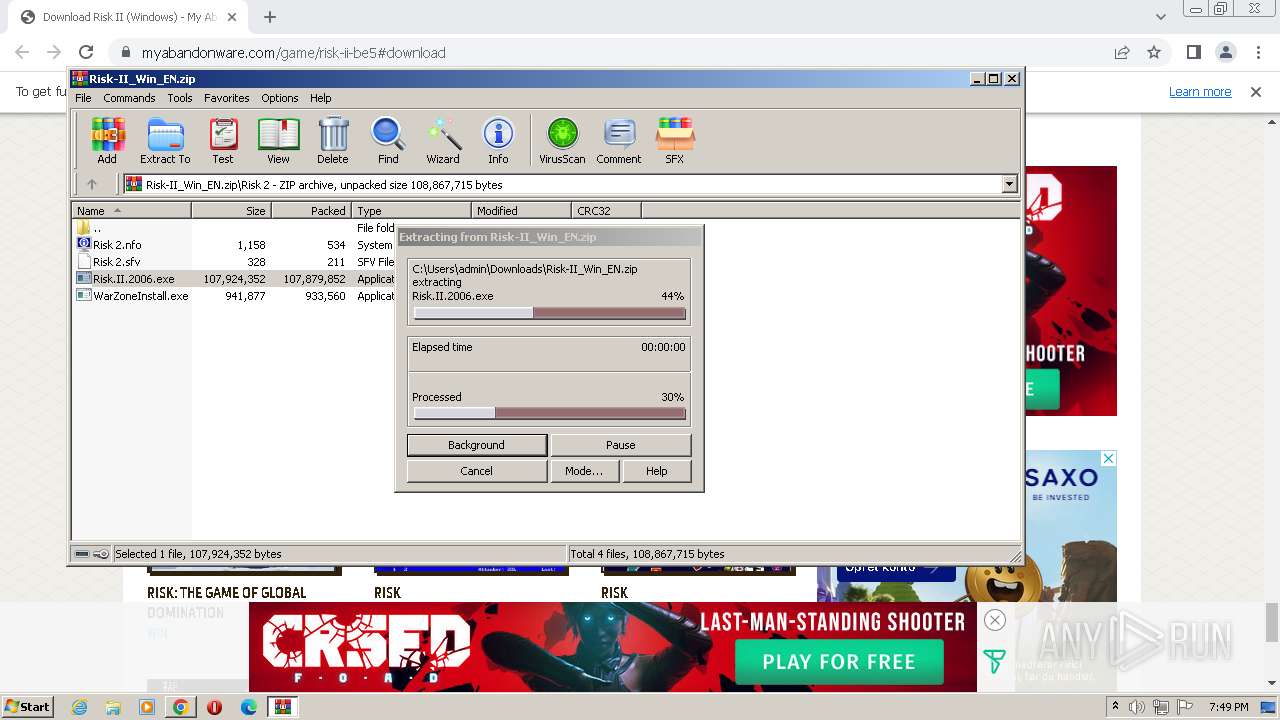Go up one folder level arrow
The height and width of the screenshot is (720, 1280).
92,184
